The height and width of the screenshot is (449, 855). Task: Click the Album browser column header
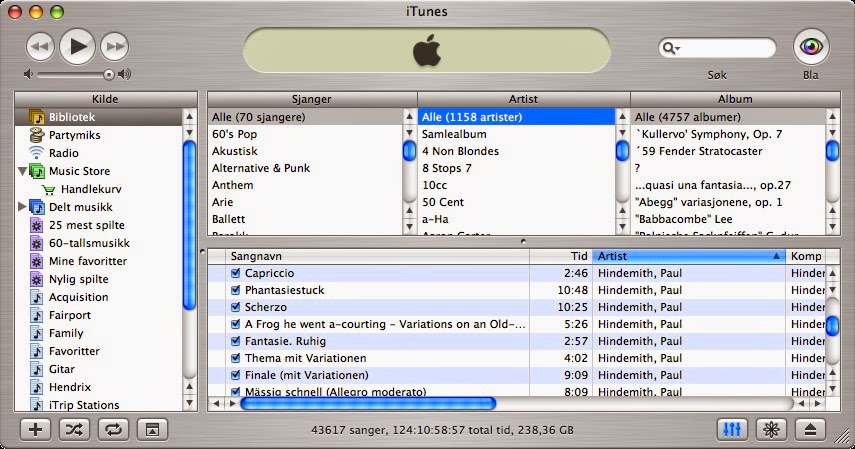click(735, 99)
